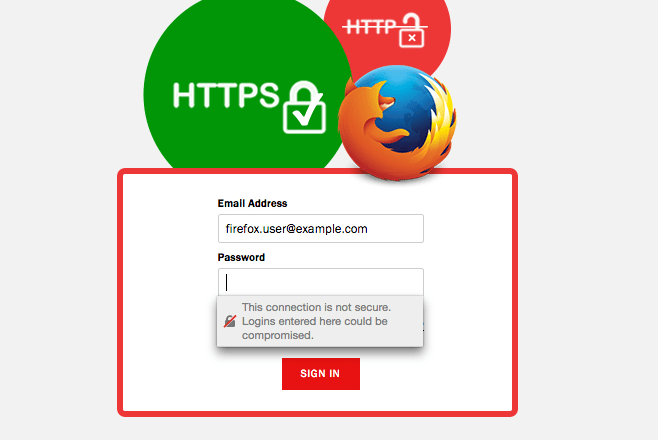Click the firefox.user@example.com text
658x440 pixels.
pyautogui.click(x=296, y=229)
